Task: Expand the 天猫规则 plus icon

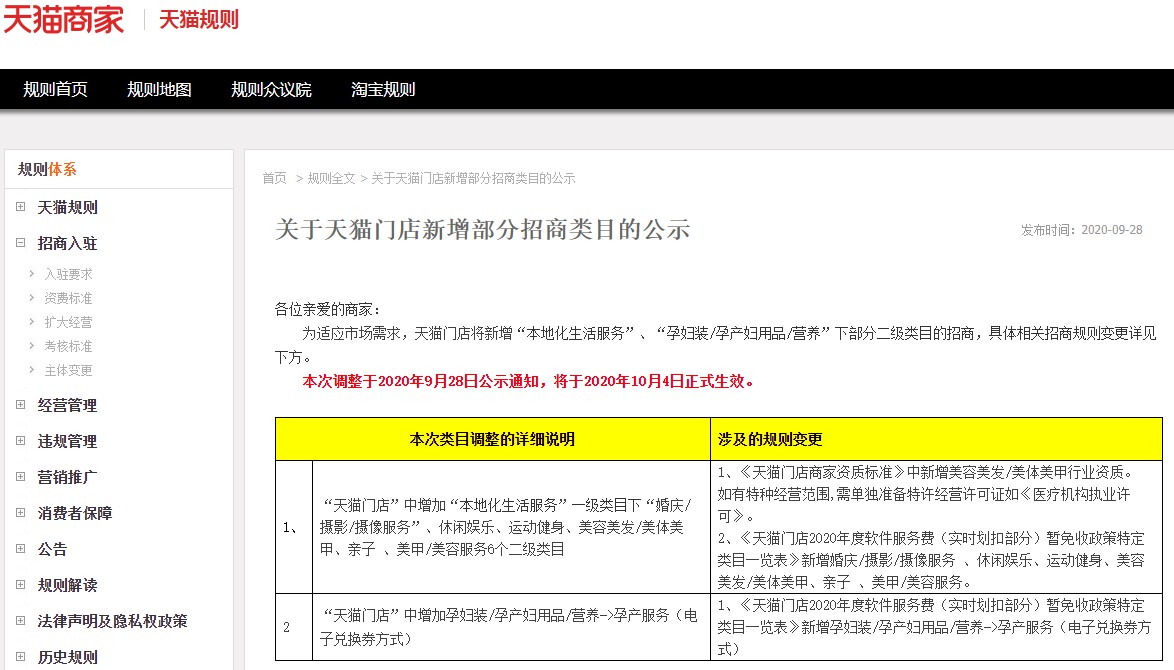Action: coord(21,207)
